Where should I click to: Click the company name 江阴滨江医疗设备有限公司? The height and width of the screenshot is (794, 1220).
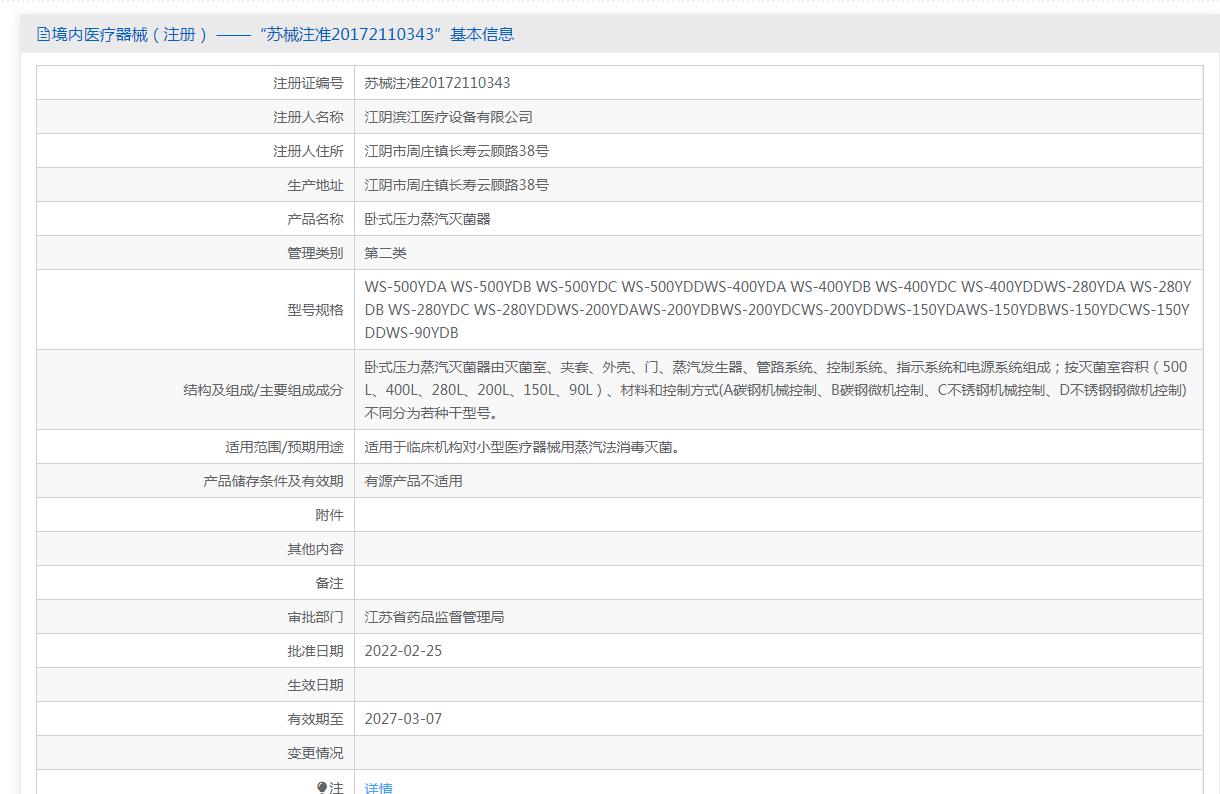(x=448, y=117)
